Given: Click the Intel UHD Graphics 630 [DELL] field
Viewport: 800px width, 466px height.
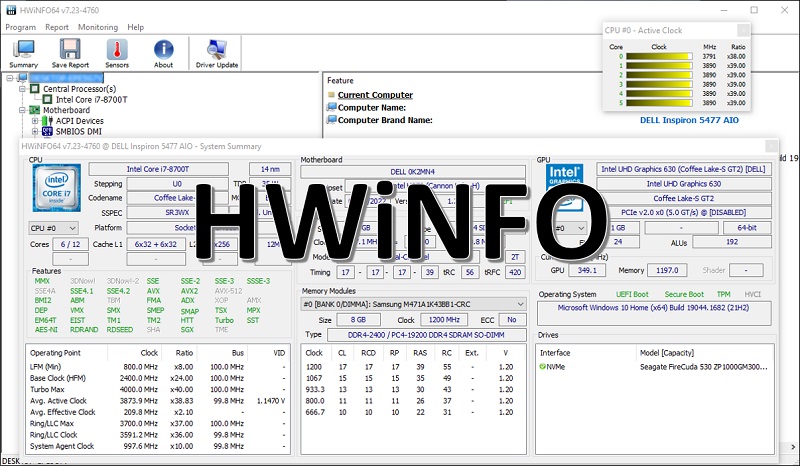Looking at the screenshot, I should (684, 169).
